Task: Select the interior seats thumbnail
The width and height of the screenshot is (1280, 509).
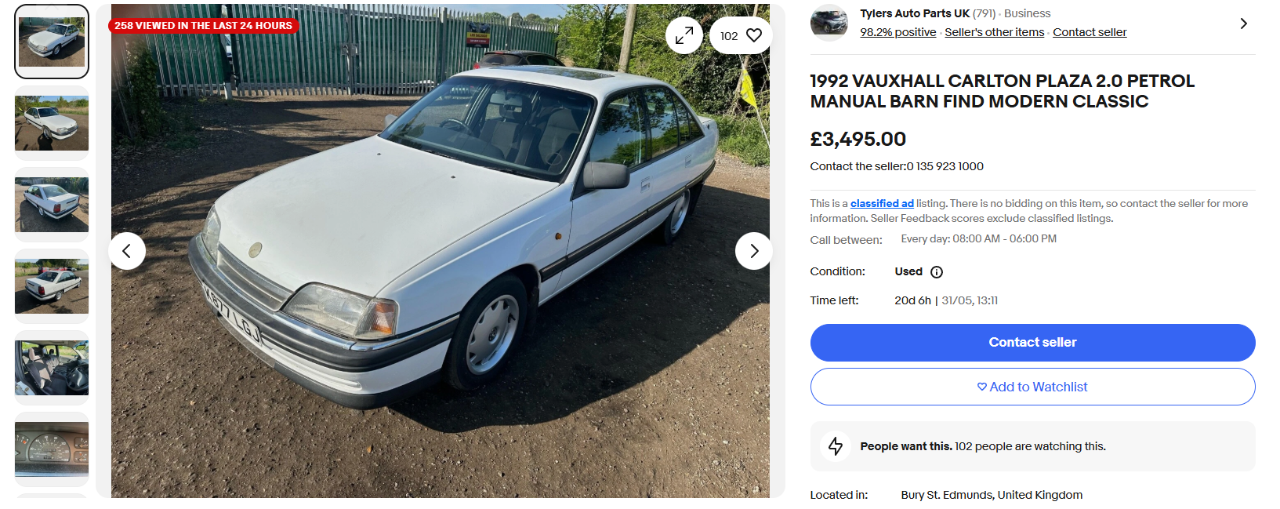Action: click(x=52, y=367)
